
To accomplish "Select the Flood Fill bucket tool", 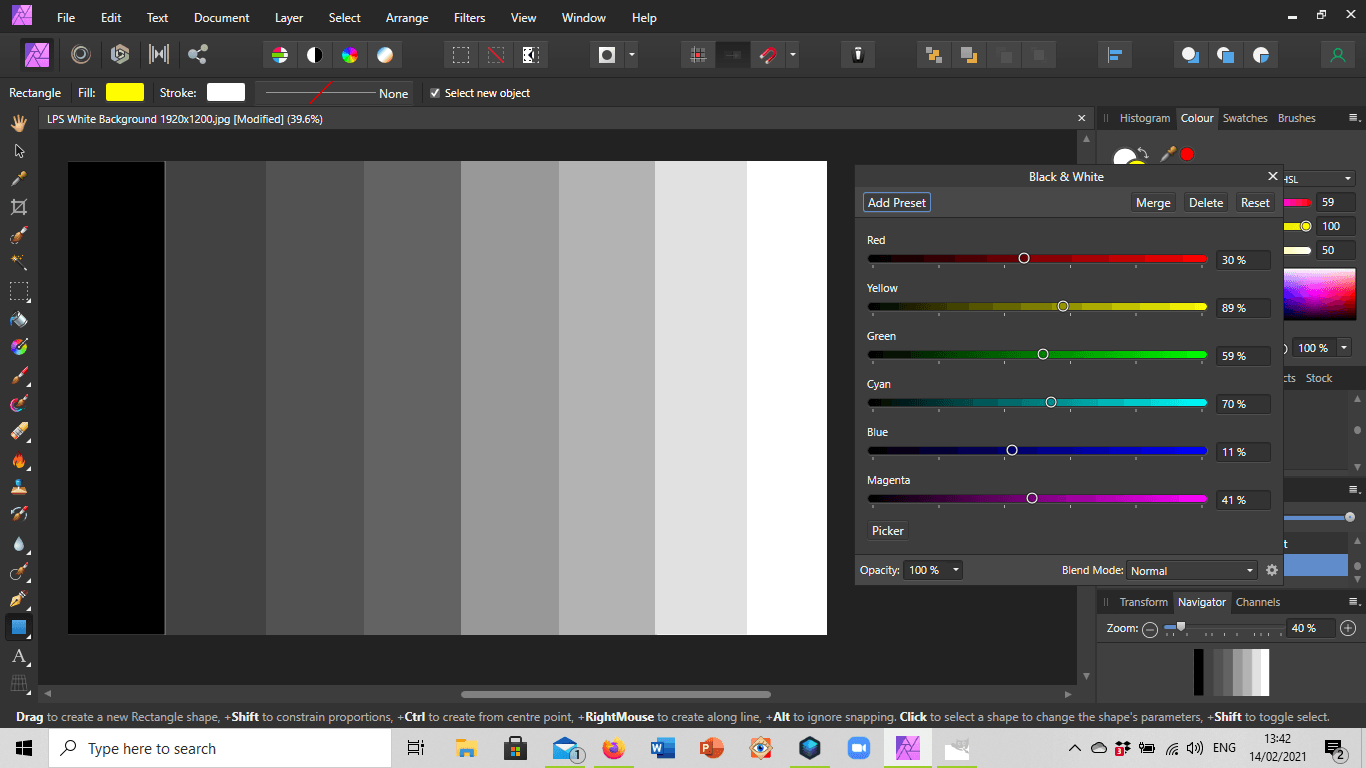I will [x=18, y=320].
